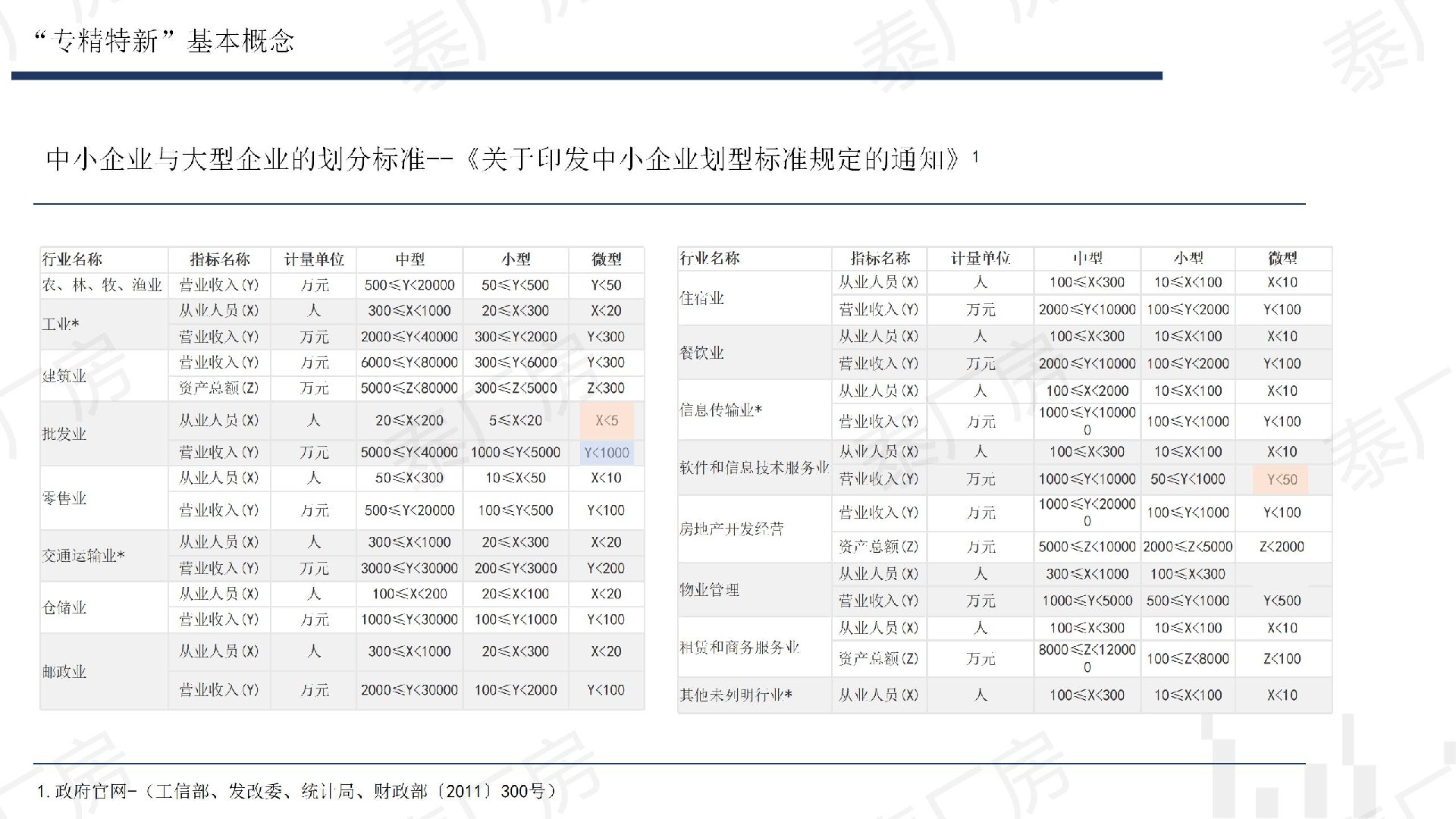Click the 500≤Y<1000 cell for 物业管理
The height and width of the screenshot is (819, 1456).
point(1188,601)
